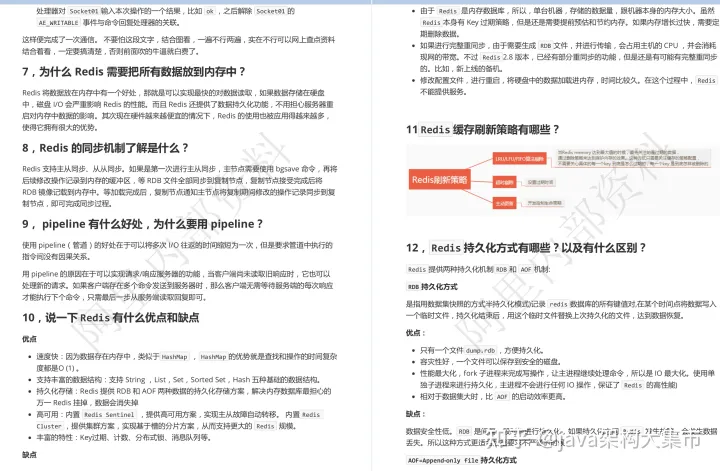
Task: Click heading 12 about Redis persistence methods
Action: 526,248
